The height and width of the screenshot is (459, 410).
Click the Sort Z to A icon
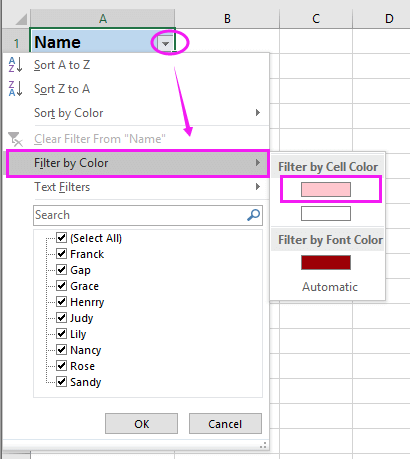(15, 89)
